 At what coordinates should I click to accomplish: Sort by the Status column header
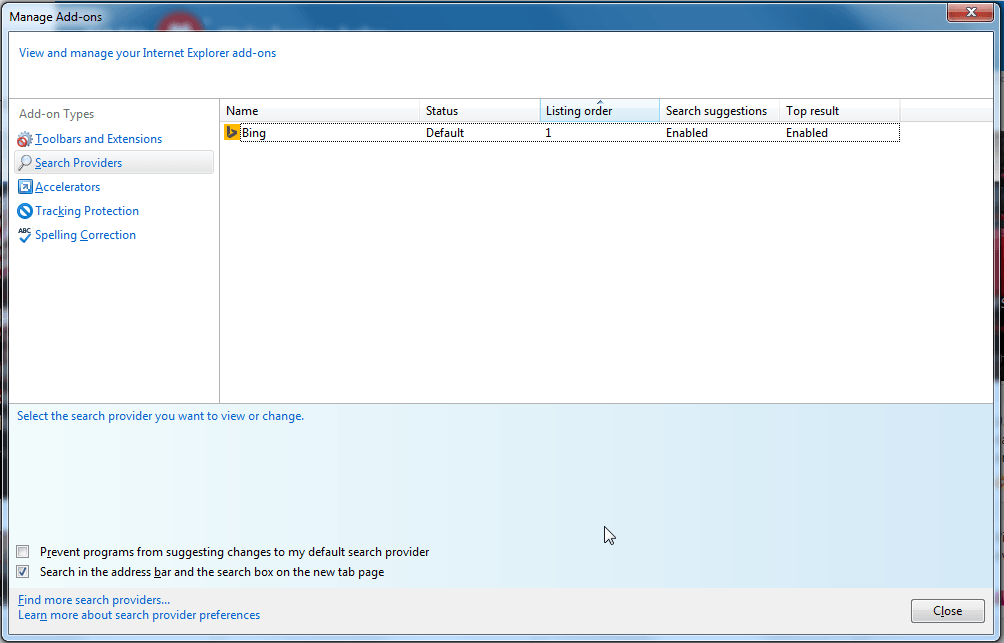(480, 111)
